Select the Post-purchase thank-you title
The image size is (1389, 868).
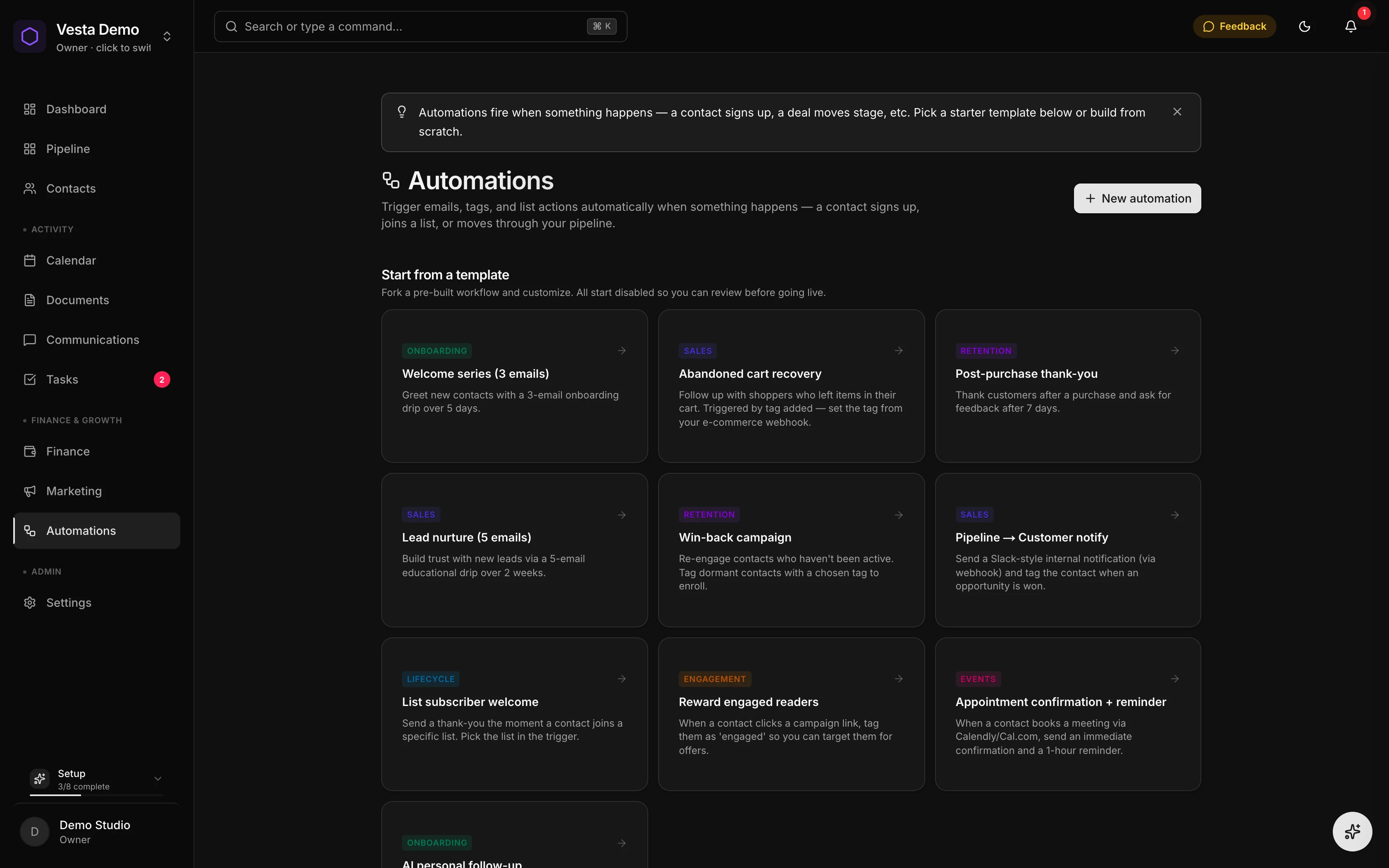[x=1026, y=374]
